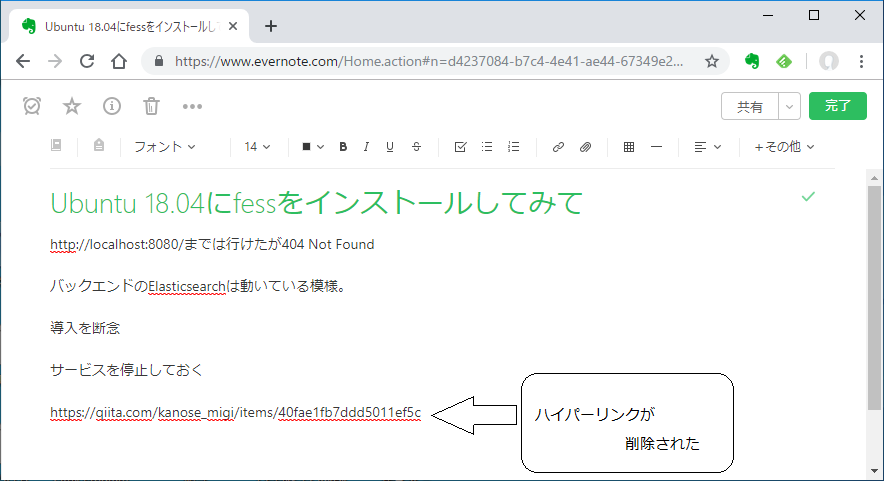Click the Elasticsearch line in the note
Viewport: 884px width, 481px height.
pos(198,286)
